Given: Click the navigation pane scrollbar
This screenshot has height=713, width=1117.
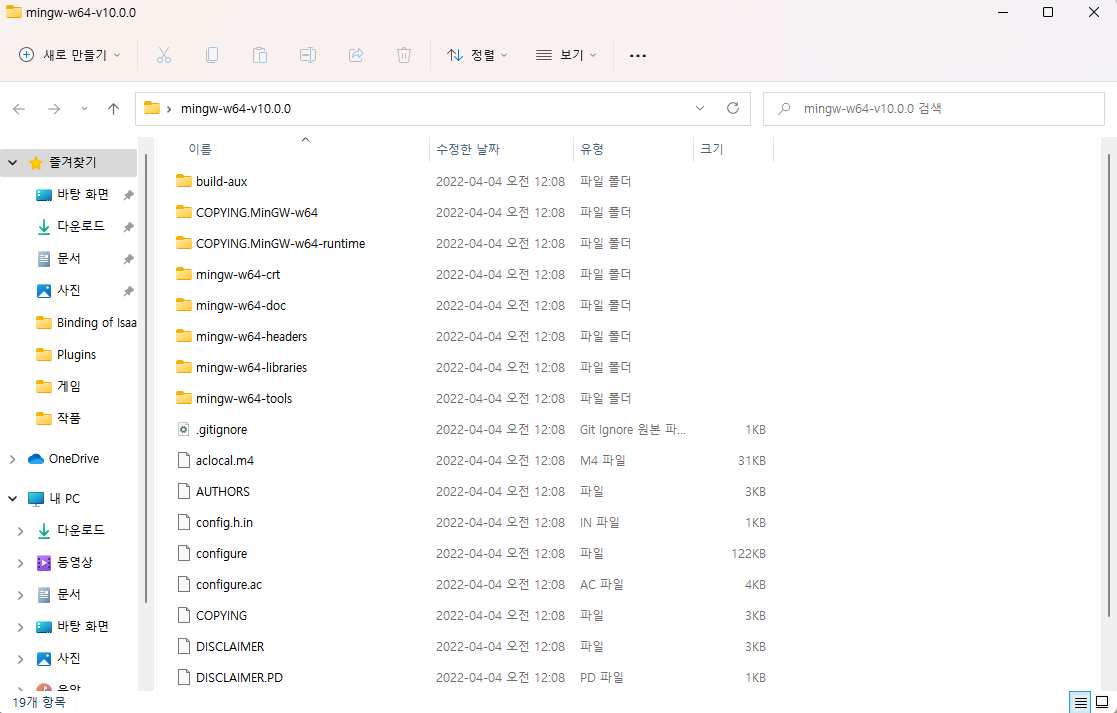Looking at the screenshot, I should 146,378.
